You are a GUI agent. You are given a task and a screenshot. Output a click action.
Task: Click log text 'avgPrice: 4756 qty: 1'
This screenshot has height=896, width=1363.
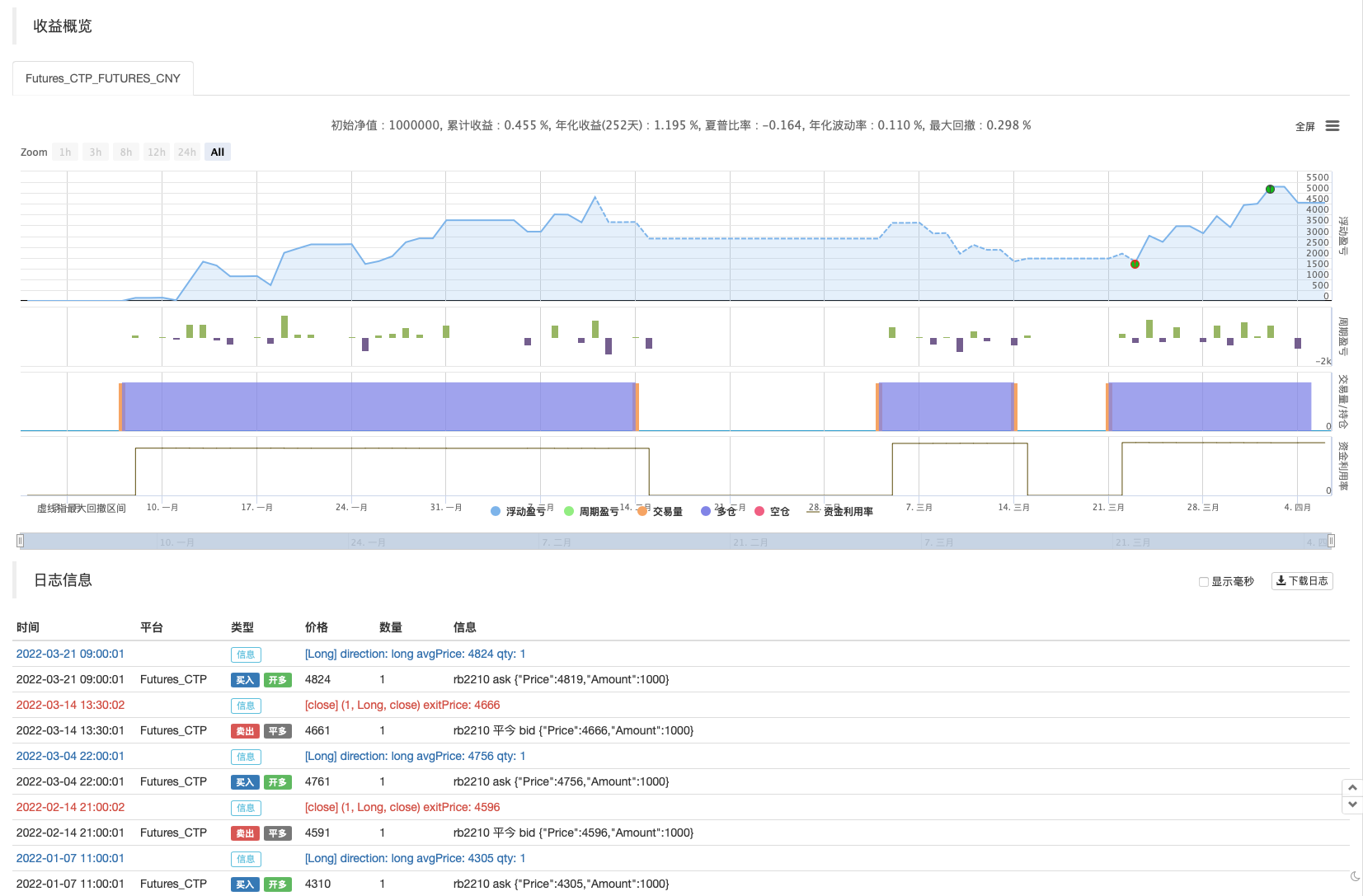coord(471,756)
